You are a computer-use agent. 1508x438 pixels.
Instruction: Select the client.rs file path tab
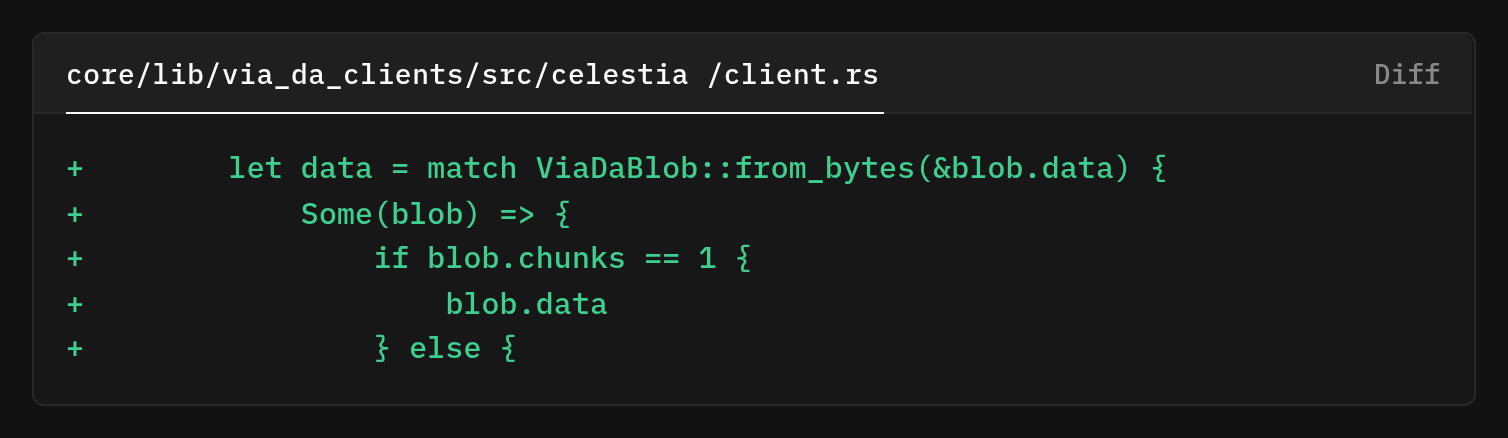coord(472,75)
